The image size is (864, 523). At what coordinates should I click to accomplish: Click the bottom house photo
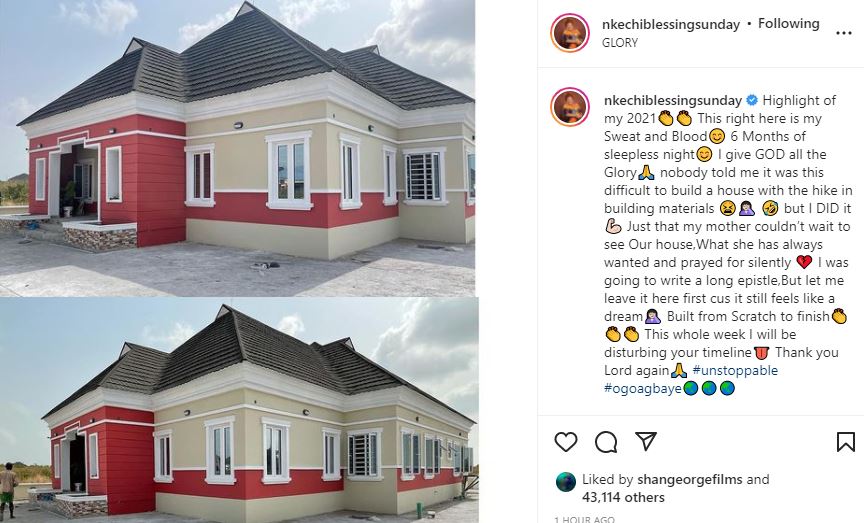click(x=239, y=410)
